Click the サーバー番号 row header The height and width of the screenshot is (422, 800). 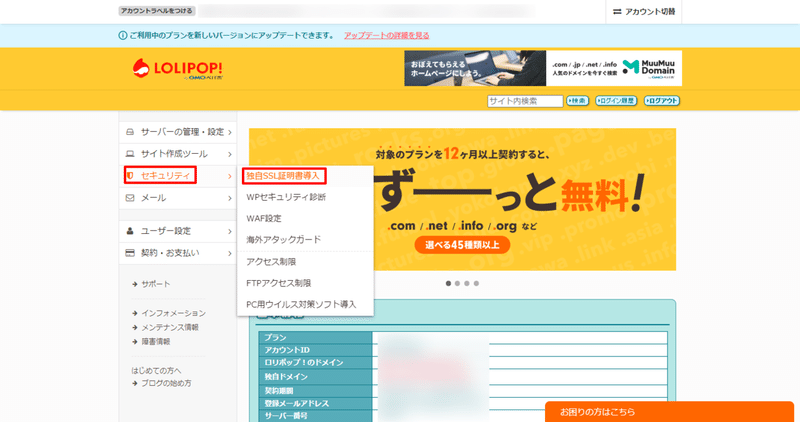315,416
